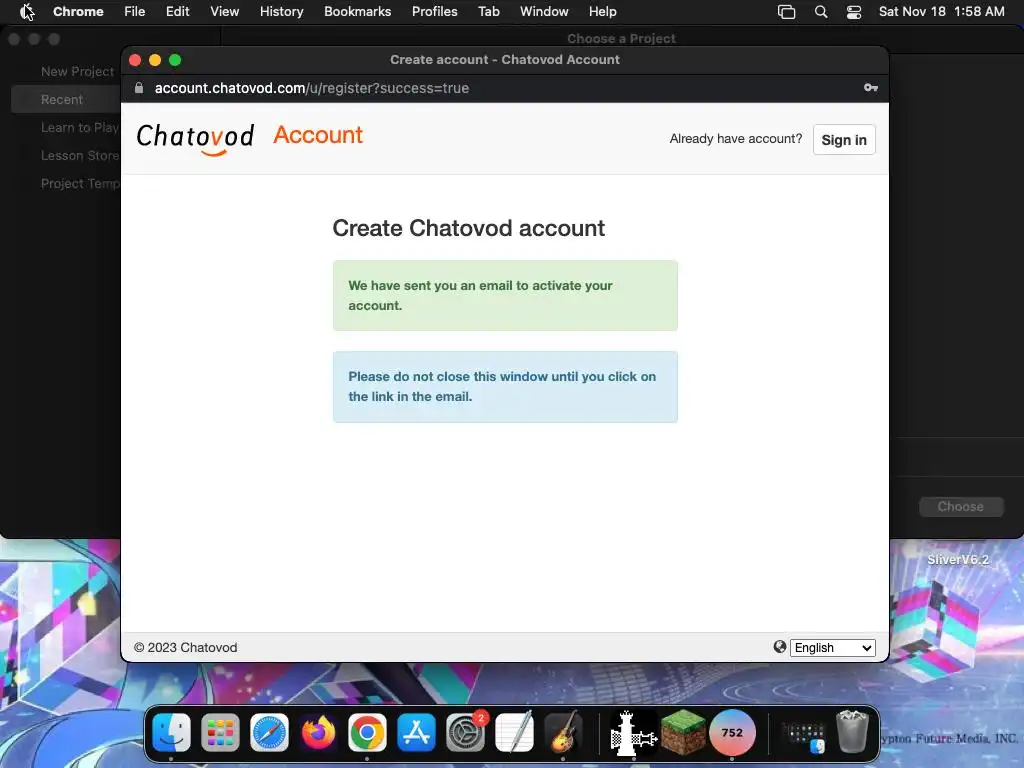This screenshot has width=1024, height=768.
Task: Open the Trash in the dock
Action: point(852,732)
